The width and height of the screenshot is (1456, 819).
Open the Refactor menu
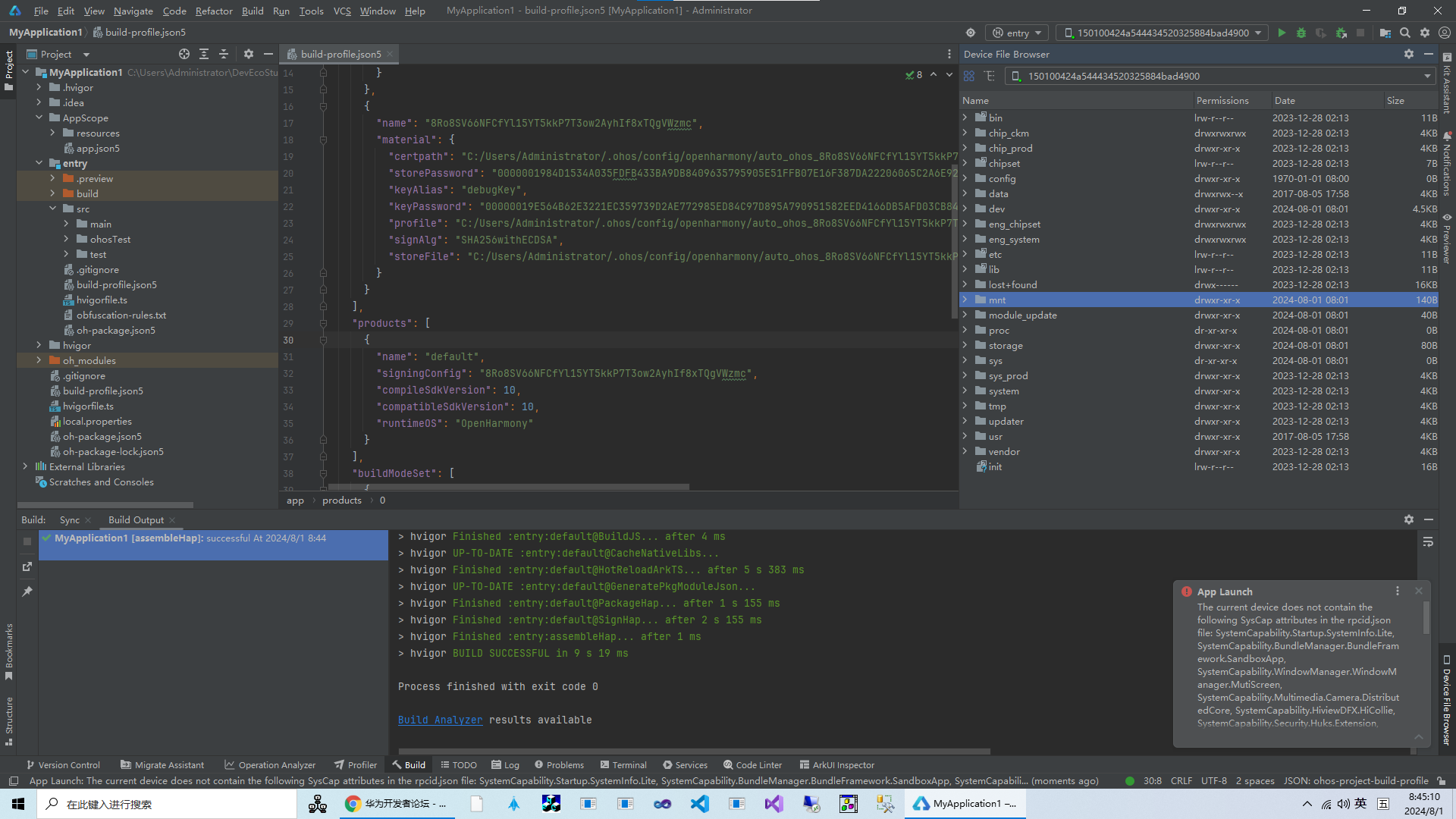point(214,11)
